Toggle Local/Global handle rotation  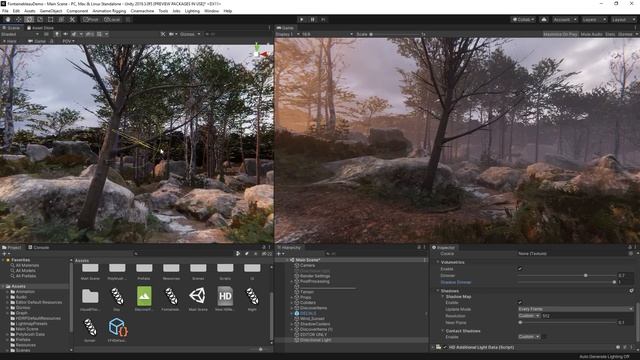112,20
